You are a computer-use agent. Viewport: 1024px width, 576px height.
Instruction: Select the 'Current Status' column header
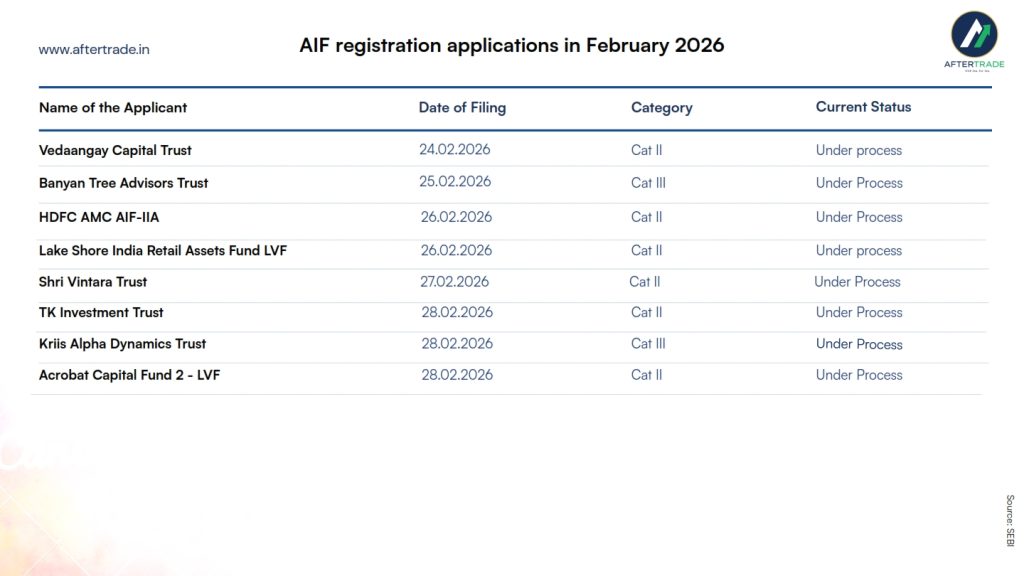(x=863, y=107)
